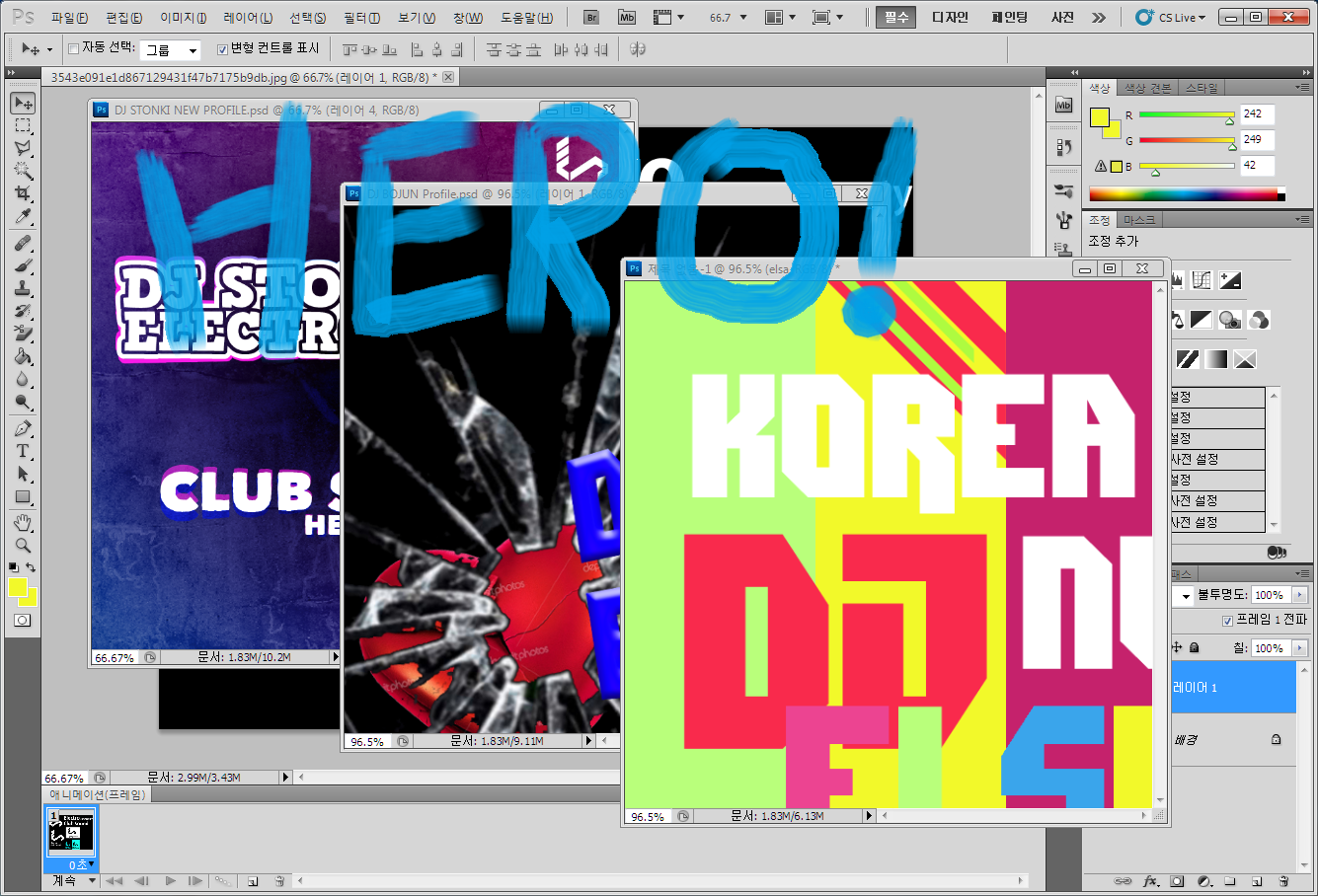Image resolution: width=1318 pixels, height=896 pixels.
Task: Open the 이미지(I) menu
Action: pyautogui.click(x=184, y=18)
